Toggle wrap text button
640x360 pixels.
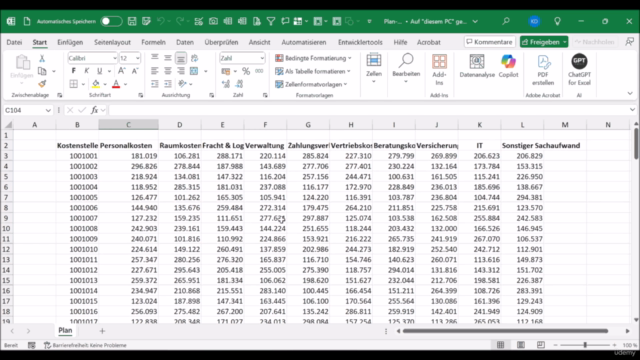[194, 58]
